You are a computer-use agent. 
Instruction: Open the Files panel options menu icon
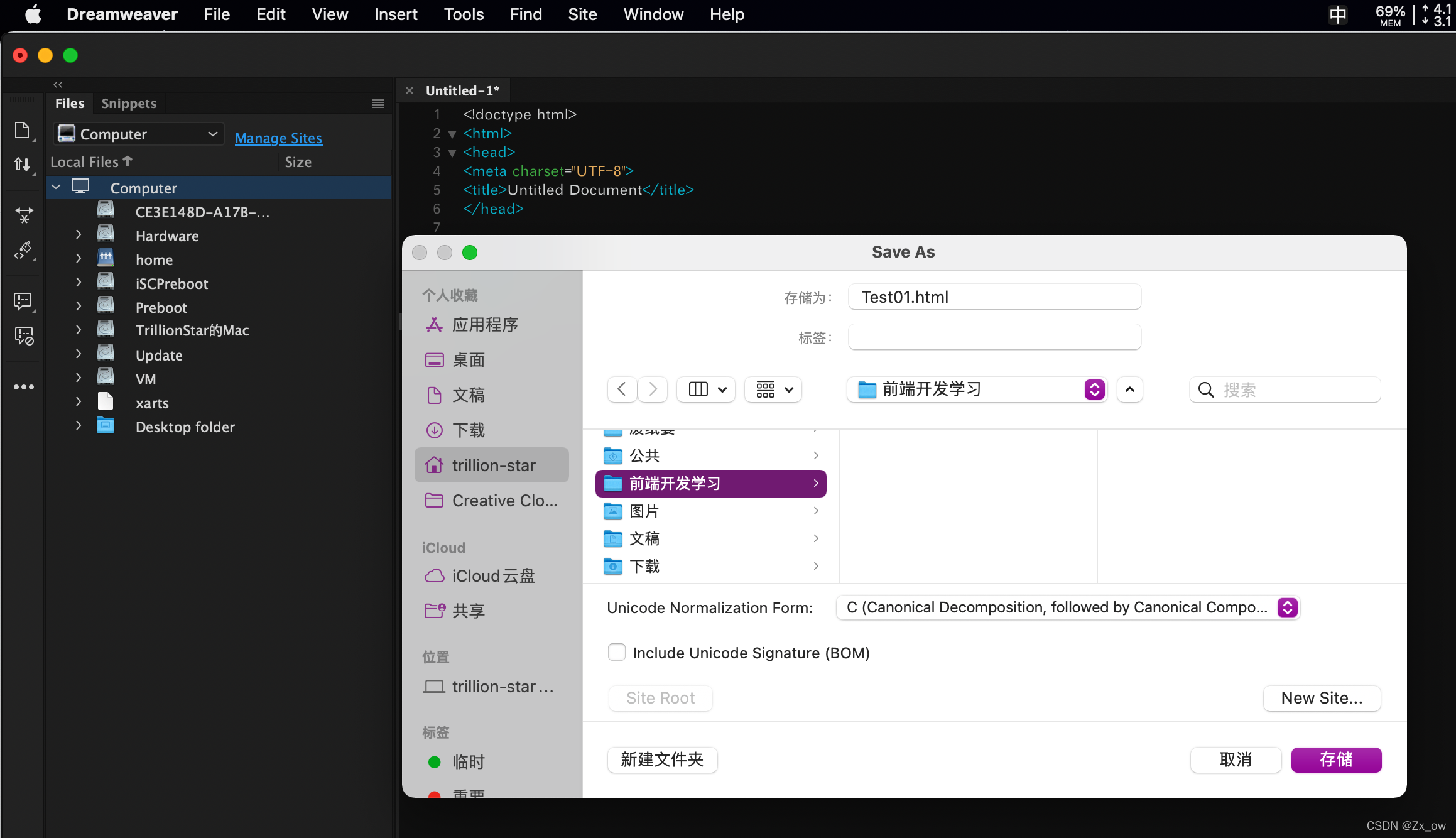pyautogui.click(x=378, y=104)
